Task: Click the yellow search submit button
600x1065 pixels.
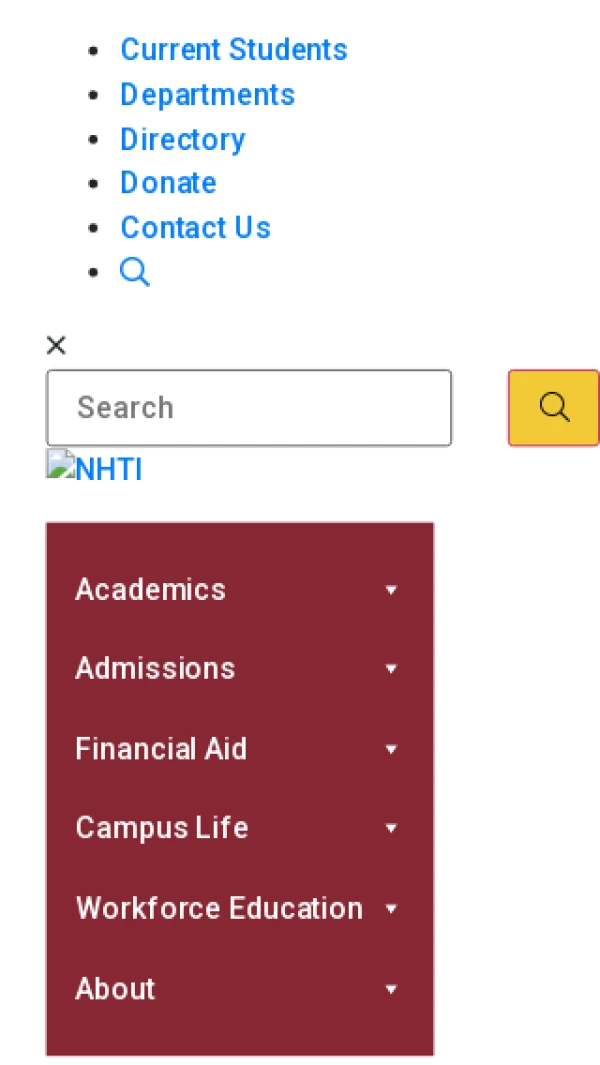Action: (554, 408)
